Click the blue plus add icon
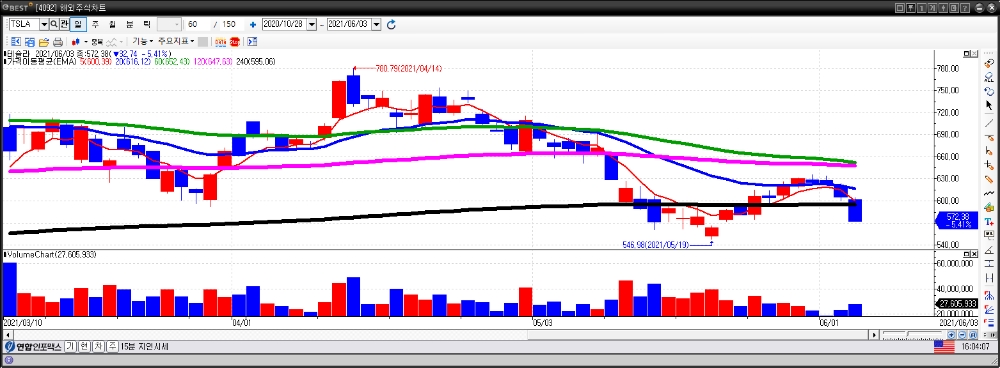This screenshot has width=1000, height=368. 253,24
